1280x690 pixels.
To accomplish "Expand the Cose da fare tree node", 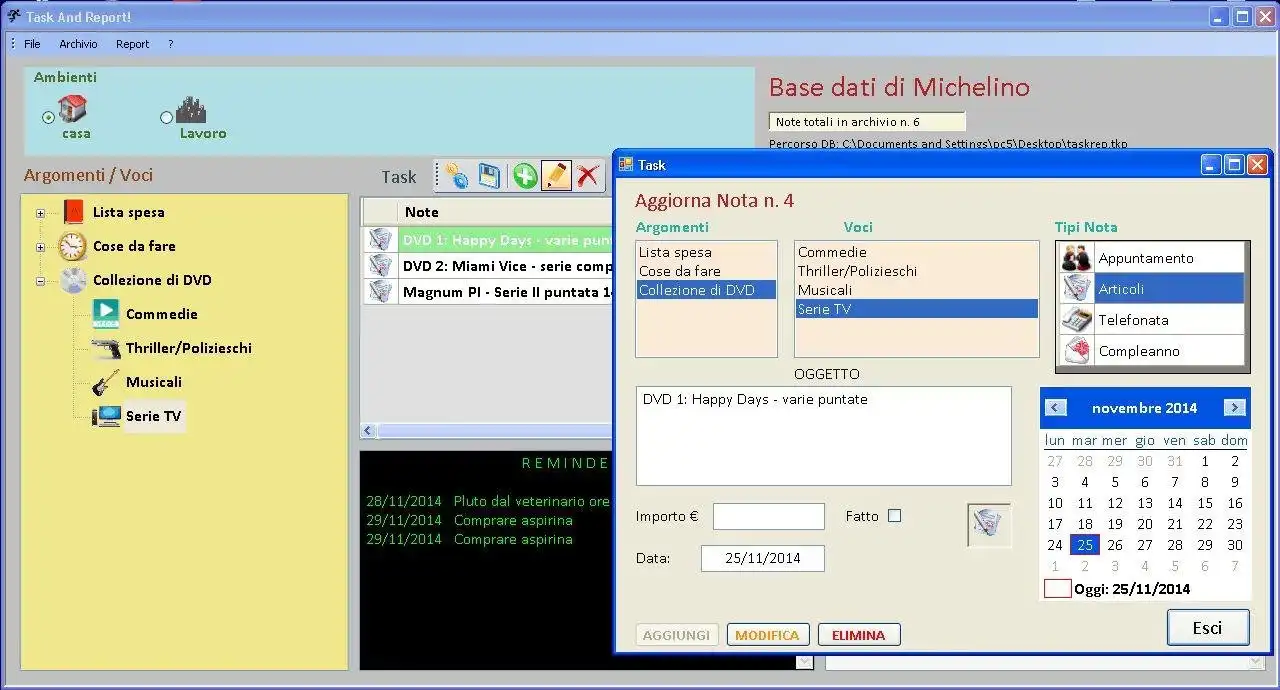I will tap(40, 247).
